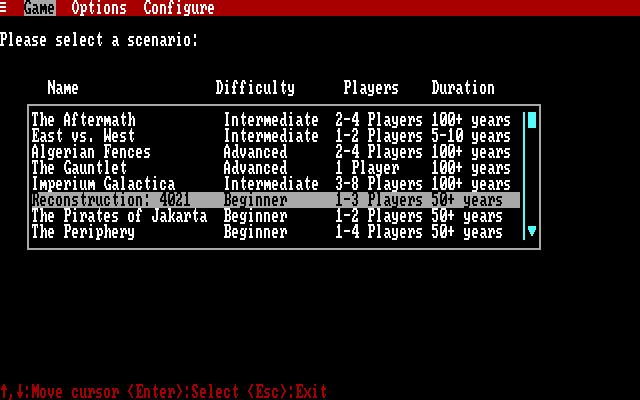Screen dimensions: 640x400
Task: Click the <Esc>:Exit hint in status bar
Action: point(287,391)
